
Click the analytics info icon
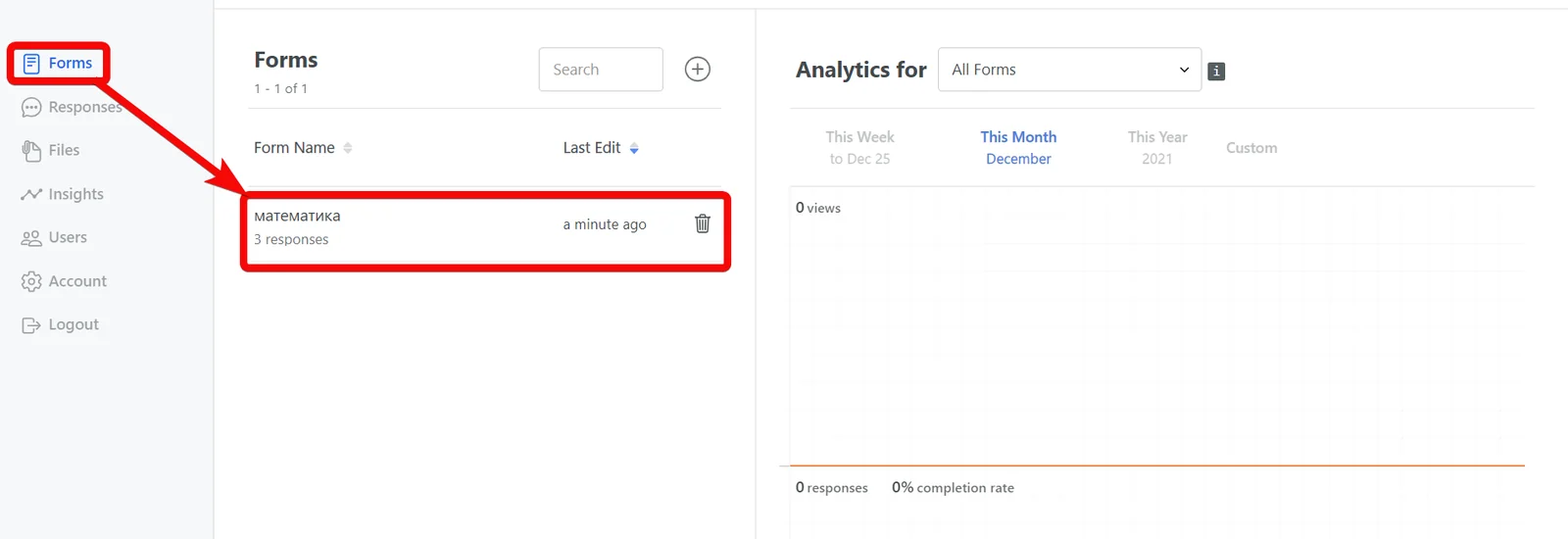pos(1216,72)
